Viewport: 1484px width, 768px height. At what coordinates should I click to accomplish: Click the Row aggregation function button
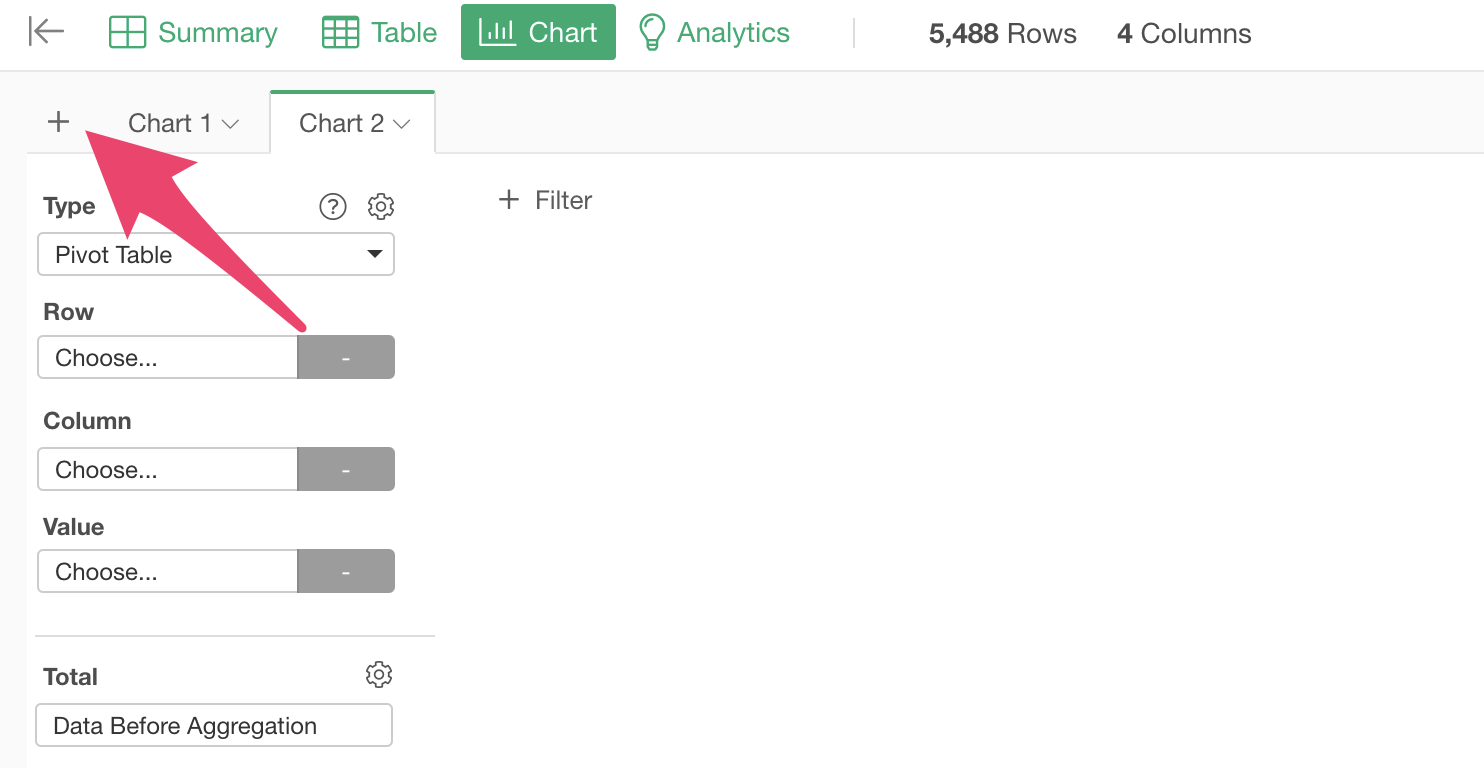click(x=346, y=358)
